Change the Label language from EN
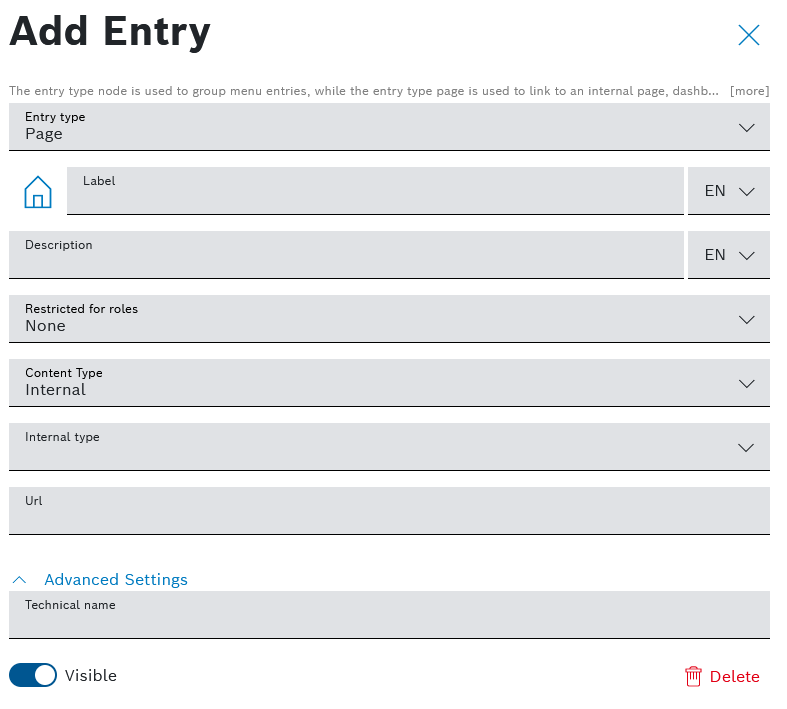Image resolution: width=787 pixels, height=709 pixels. coord(729,191)
